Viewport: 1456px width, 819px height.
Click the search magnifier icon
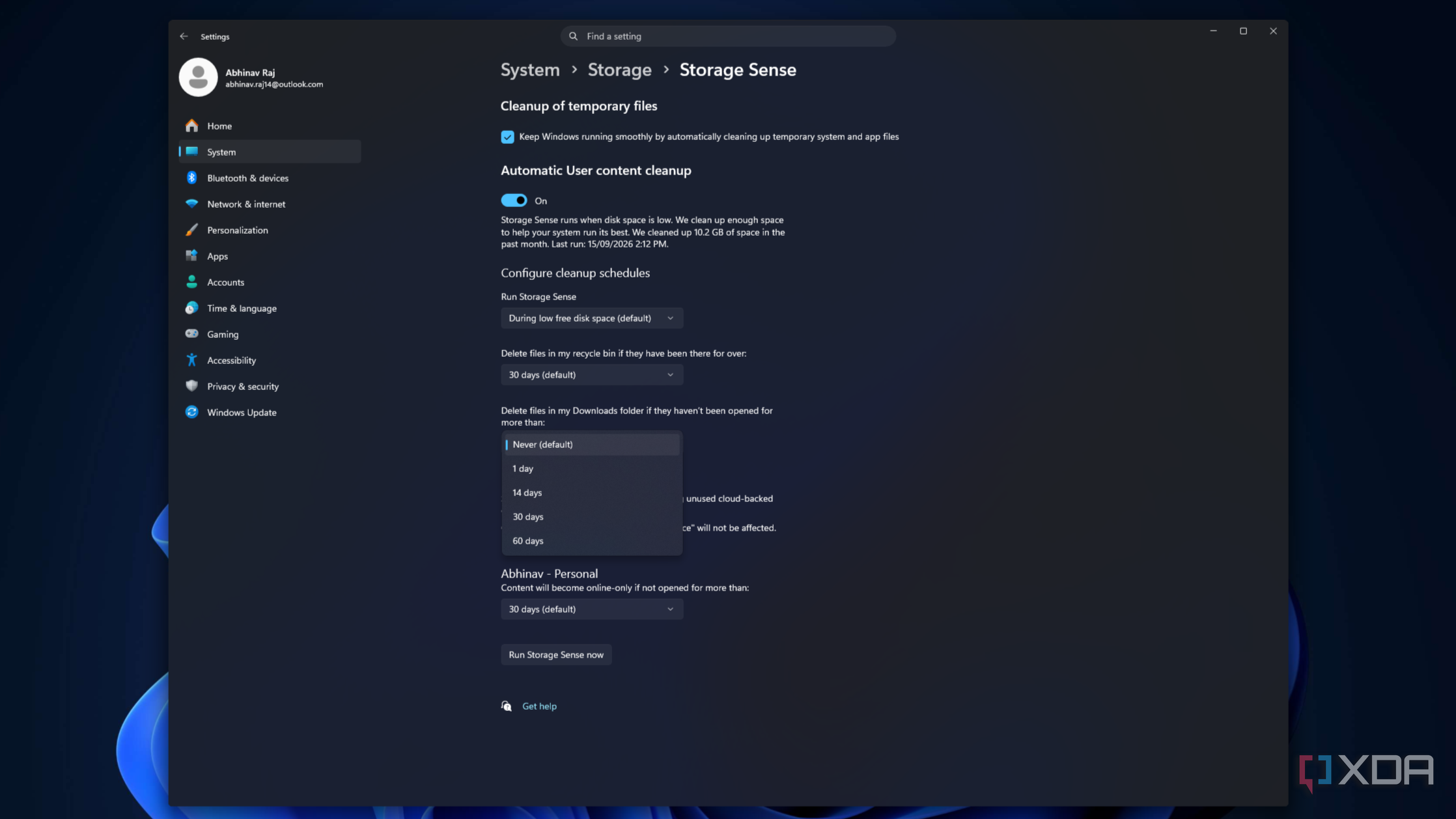tap(573, 36)
